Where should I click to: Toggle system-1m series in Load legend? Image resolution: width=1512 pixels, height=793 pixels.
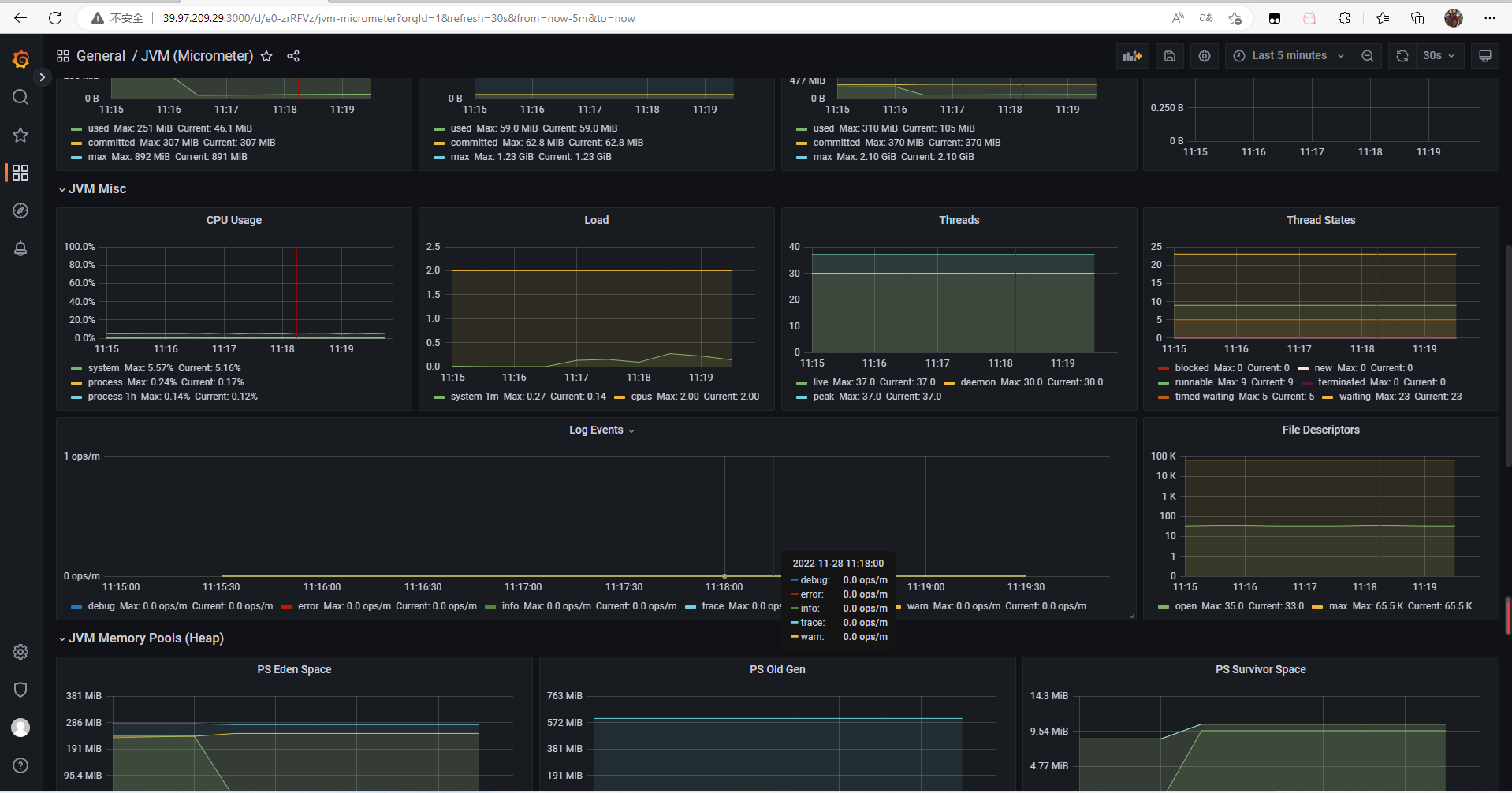click(x=475, y=396)
